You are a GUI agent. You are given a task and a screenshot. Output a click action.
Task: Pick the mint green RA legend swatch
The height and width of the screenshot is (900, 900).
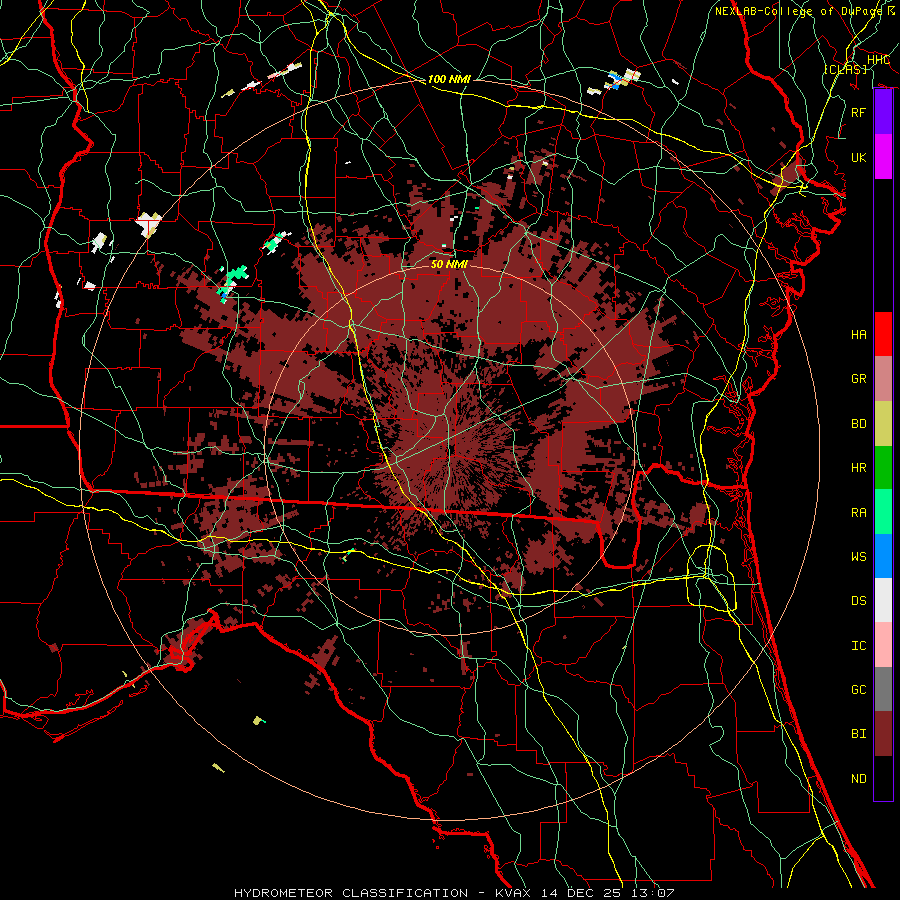(883, 512)
